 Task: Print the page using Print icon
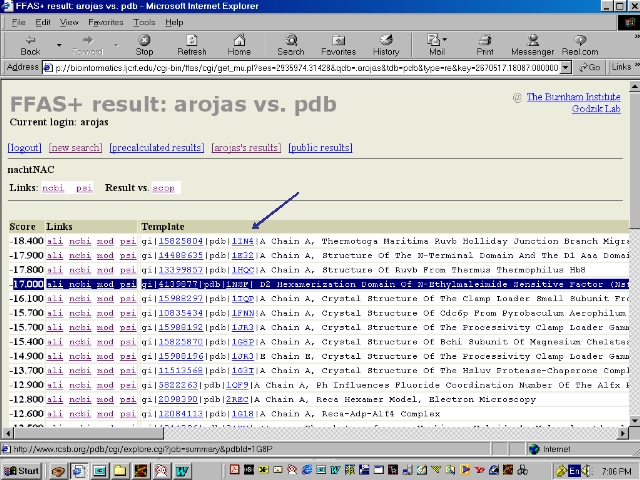(485, 44)
